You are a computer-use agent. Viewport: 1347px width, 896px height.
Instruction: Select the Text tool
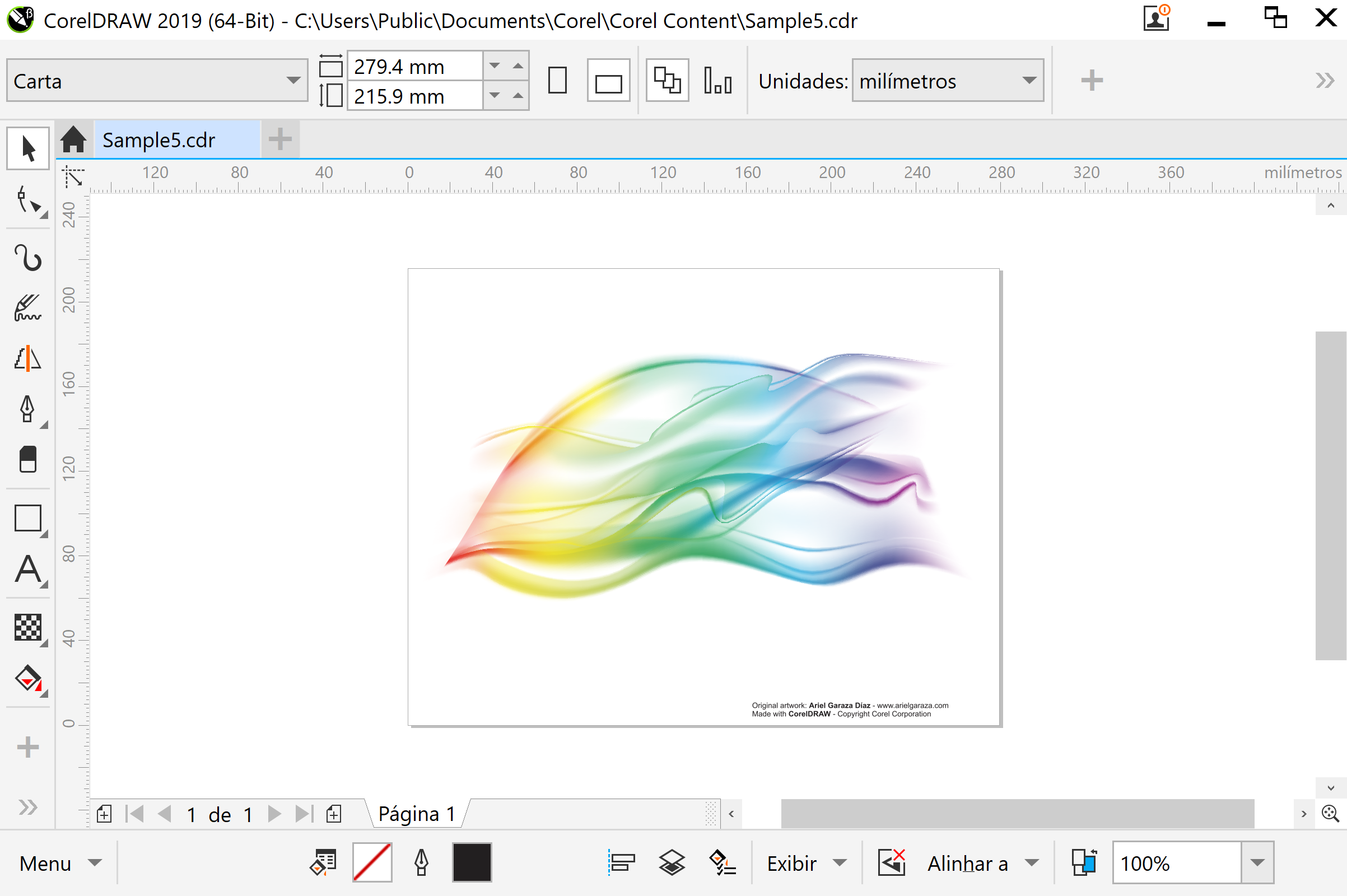[27, 569]
